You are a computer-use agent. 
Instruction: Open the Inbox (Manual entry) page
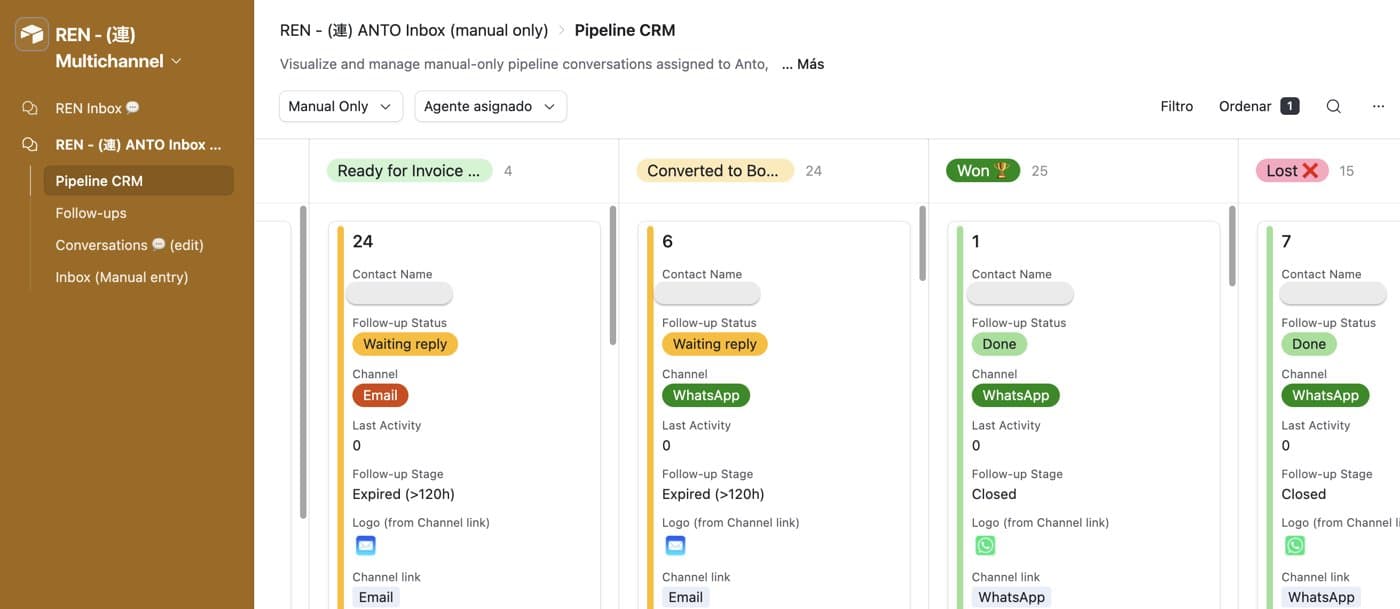click(121, 277)
